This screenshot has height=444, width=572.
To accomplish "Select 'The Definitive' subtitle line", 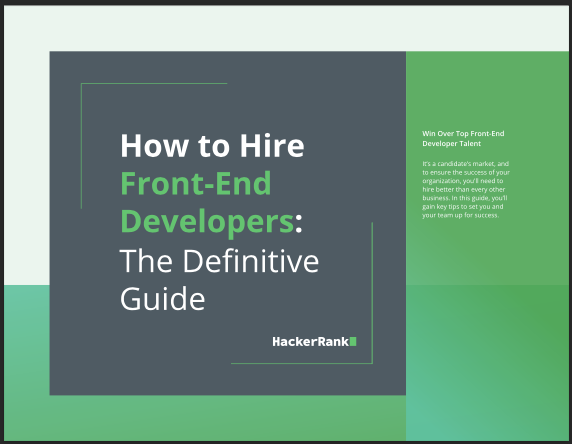I will click(x=219, y=260).
